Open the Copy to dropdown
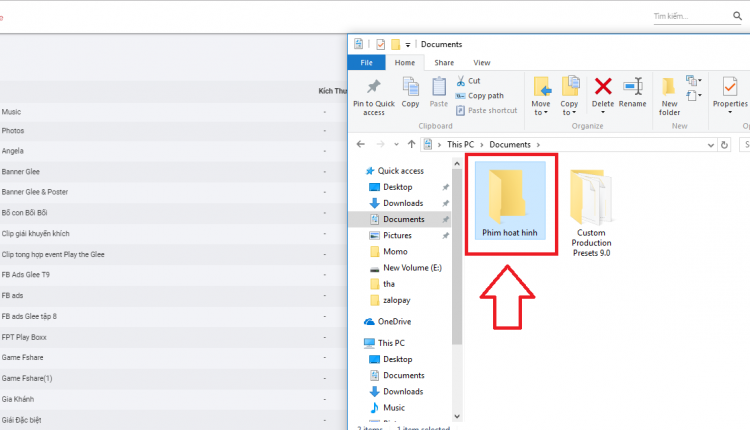This screenshot has height=430, width=750. coord(569,96)
